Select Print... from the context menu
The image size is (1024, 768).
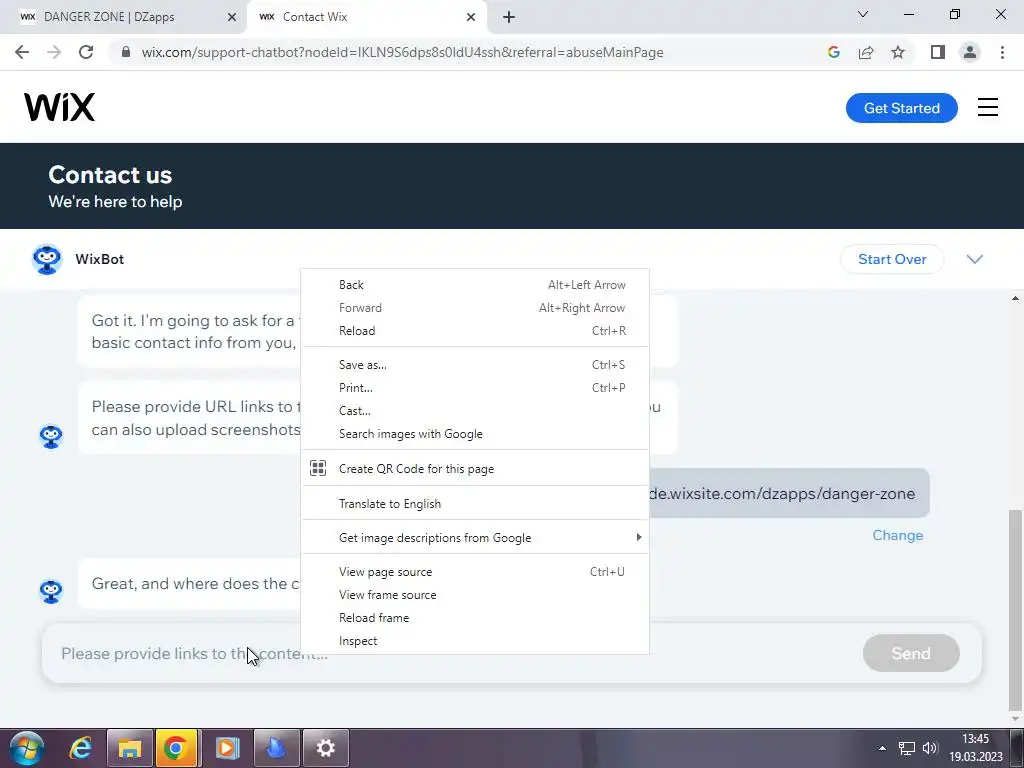point(475,387)
